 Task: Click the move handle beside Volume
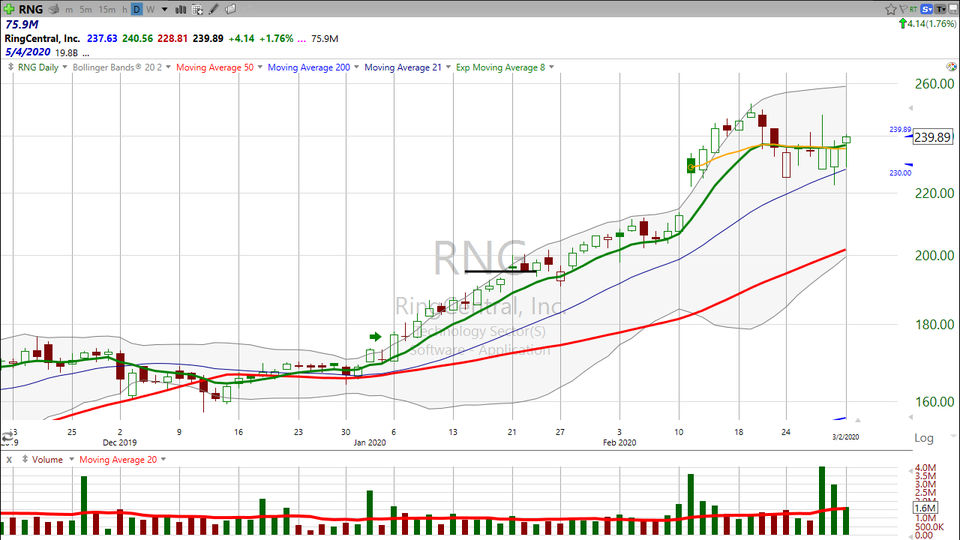tap(25, 459)
